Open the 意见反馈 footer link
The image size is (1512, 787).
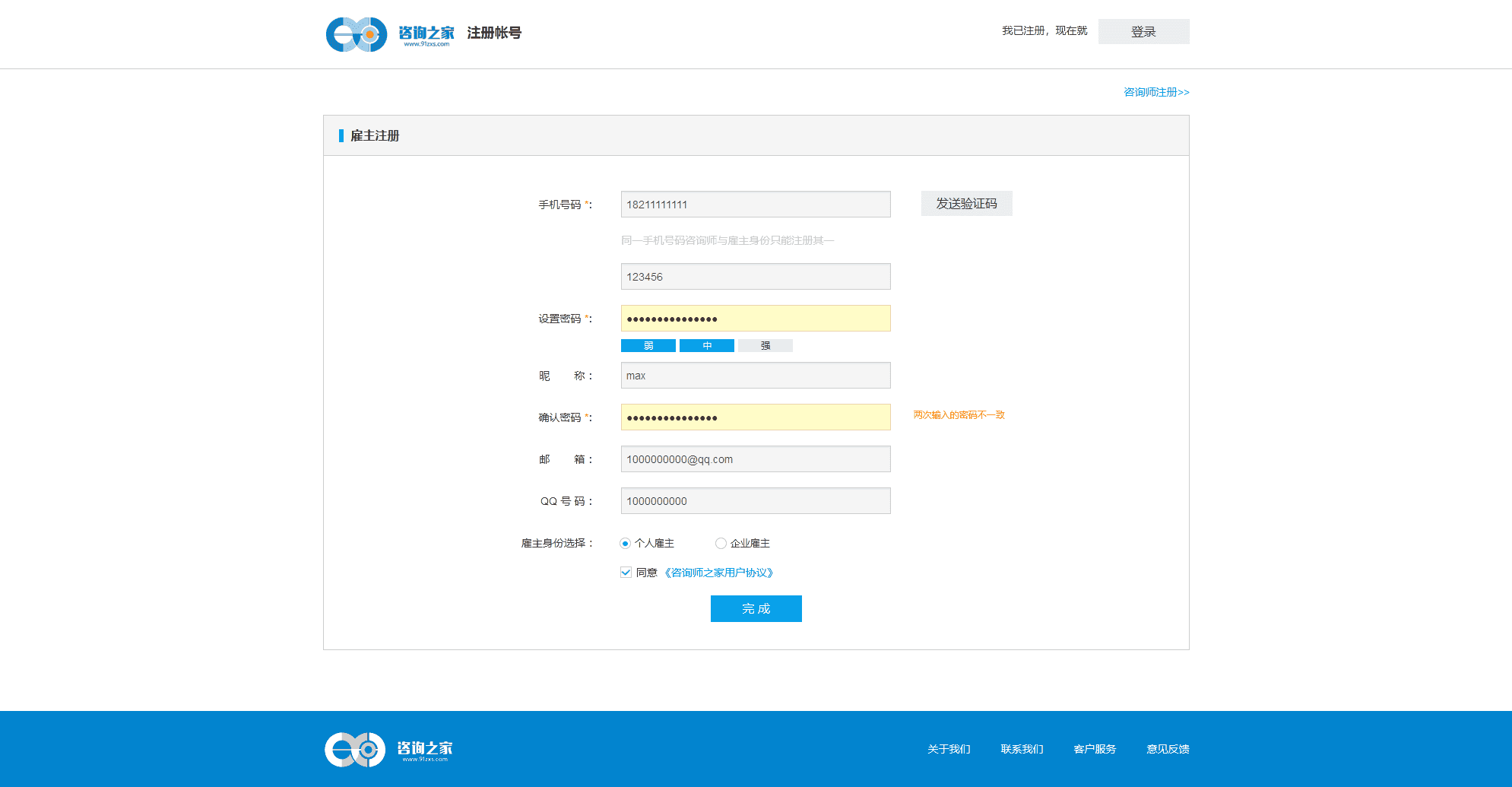click(1168, 749)
